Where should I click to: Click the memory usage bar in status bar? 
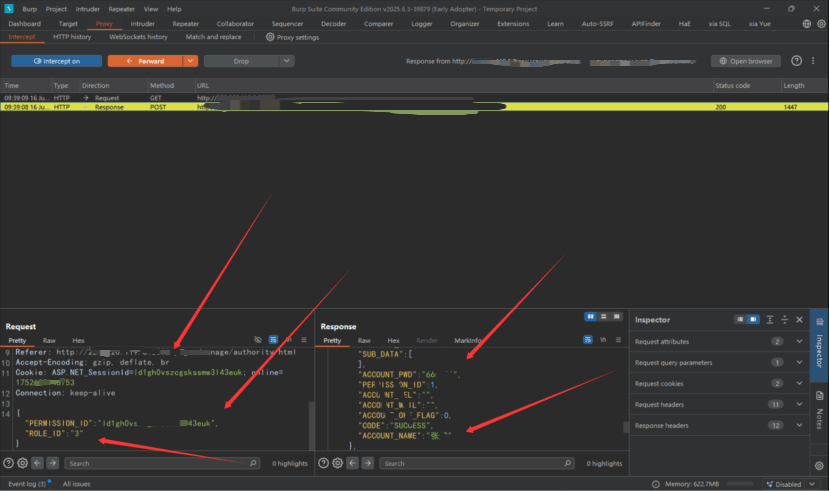click(740, 484)
